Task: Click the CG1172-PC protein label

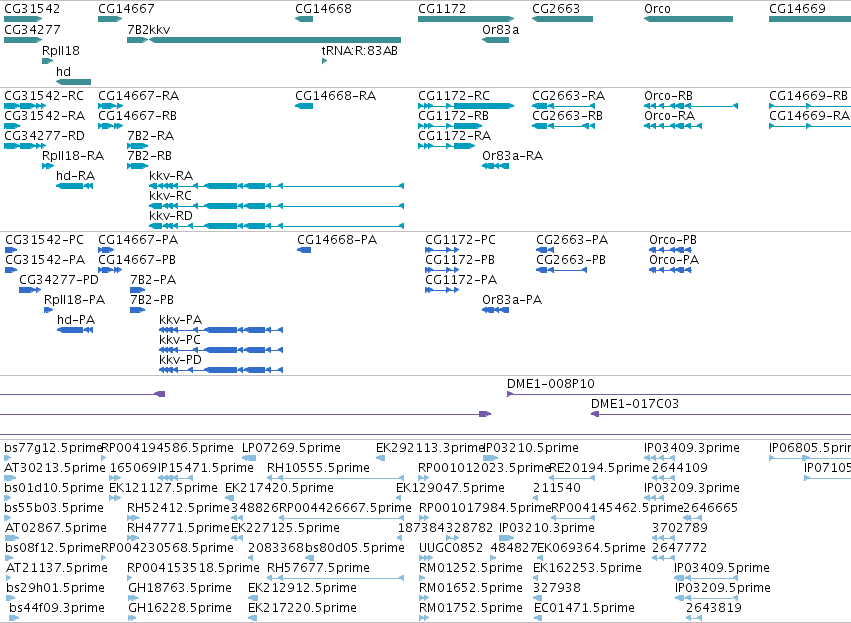Action: [x=460, y=240]
